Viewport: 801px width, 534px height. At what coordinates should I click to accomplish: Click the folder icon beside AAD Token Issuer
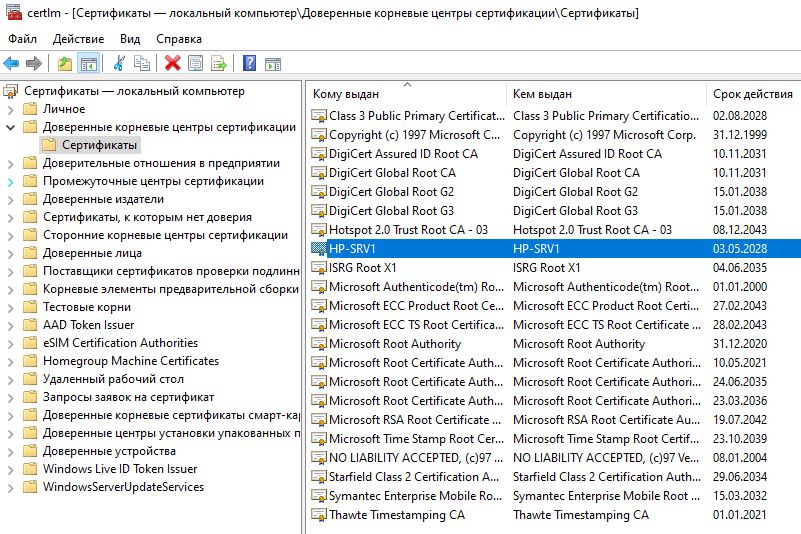(x=31, y=325)
